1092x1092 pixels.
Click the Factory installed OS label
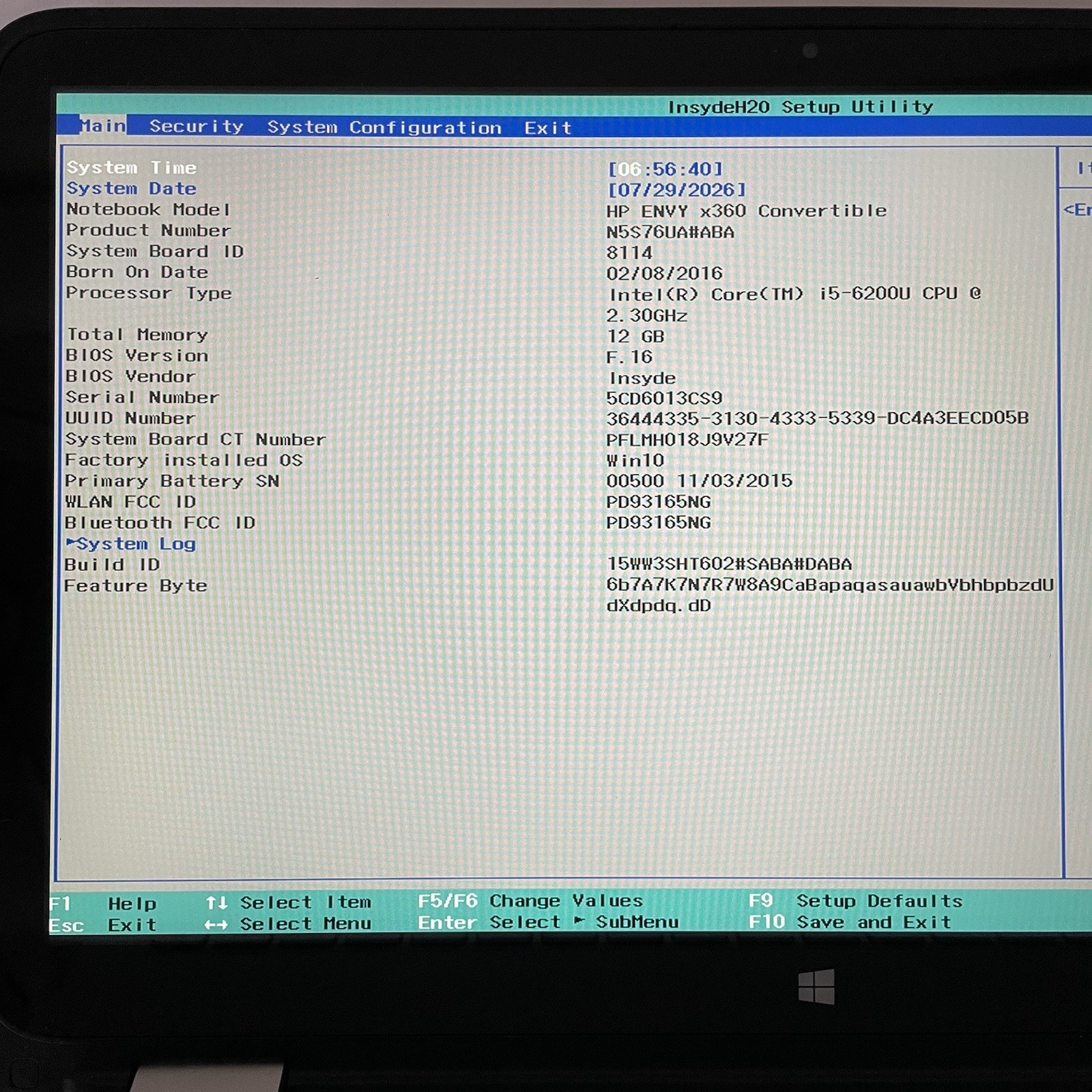click(184, 460)
